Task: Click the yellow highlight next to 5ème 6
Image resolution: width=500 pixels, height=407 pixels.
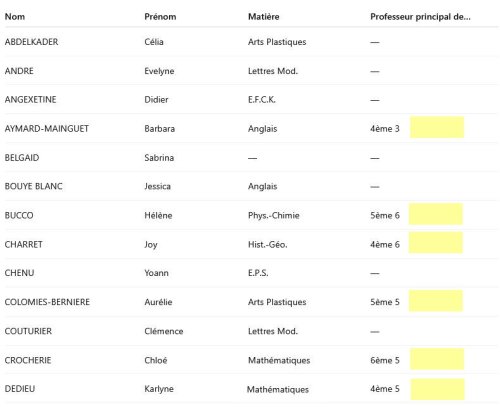Action: tap(436, 214)
